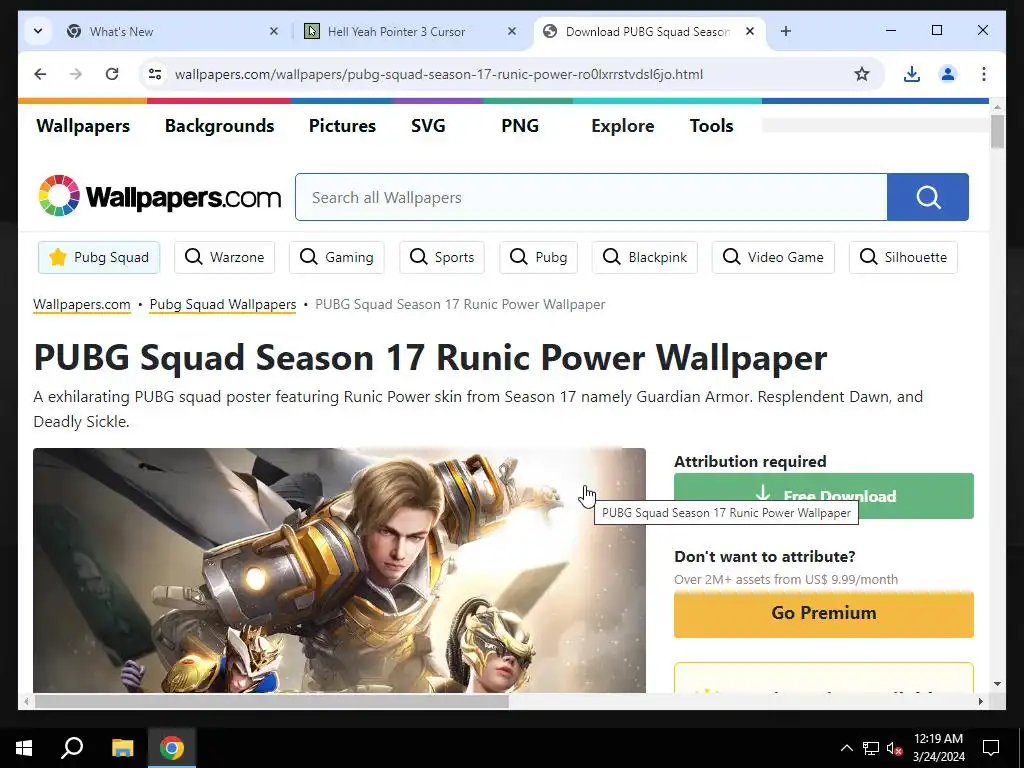Go forward to the next page
The height and width of the screenshot is (768, 1024).
76,74
